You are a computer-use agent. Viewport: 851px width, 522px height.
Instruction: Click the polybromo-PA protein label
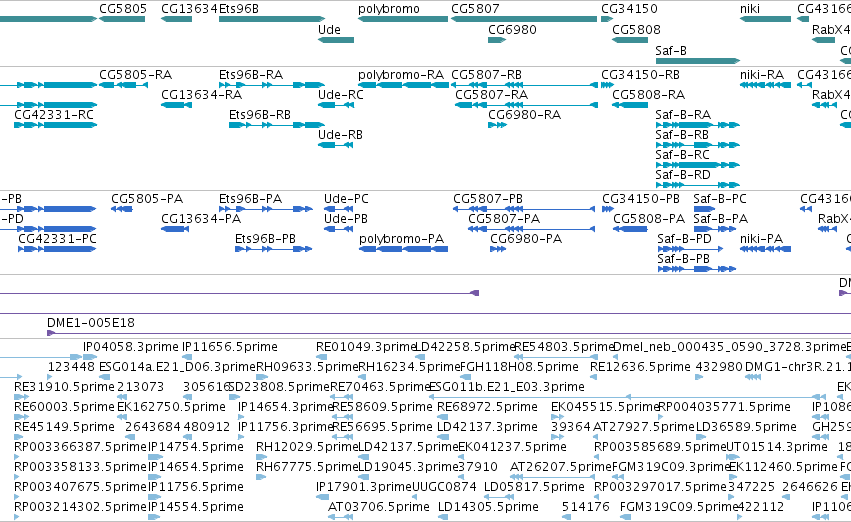pyautogui.click(x=401, y=239)
